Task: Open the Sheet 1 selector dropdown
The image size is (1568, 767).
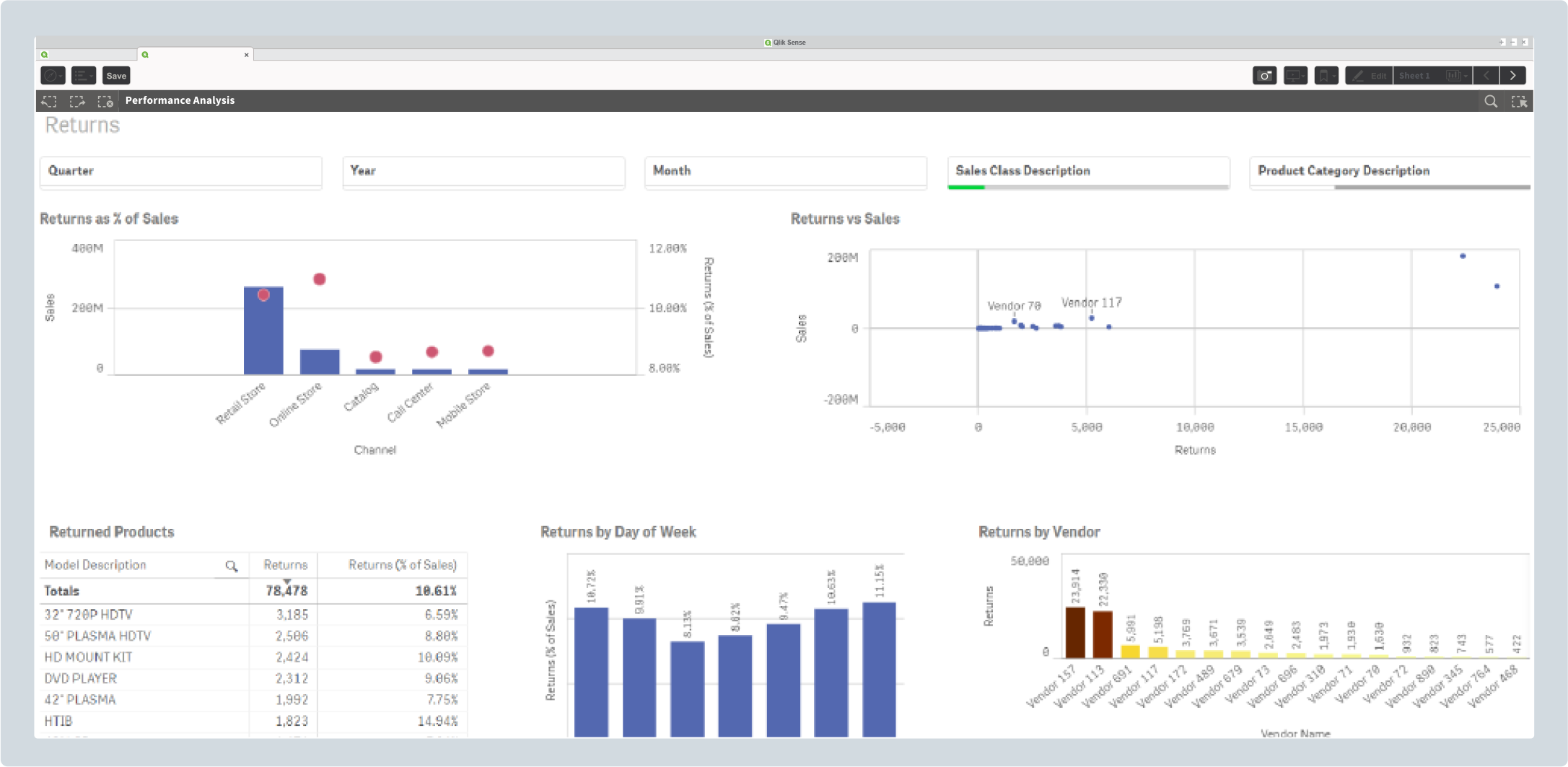Action: click(1433, 76)
